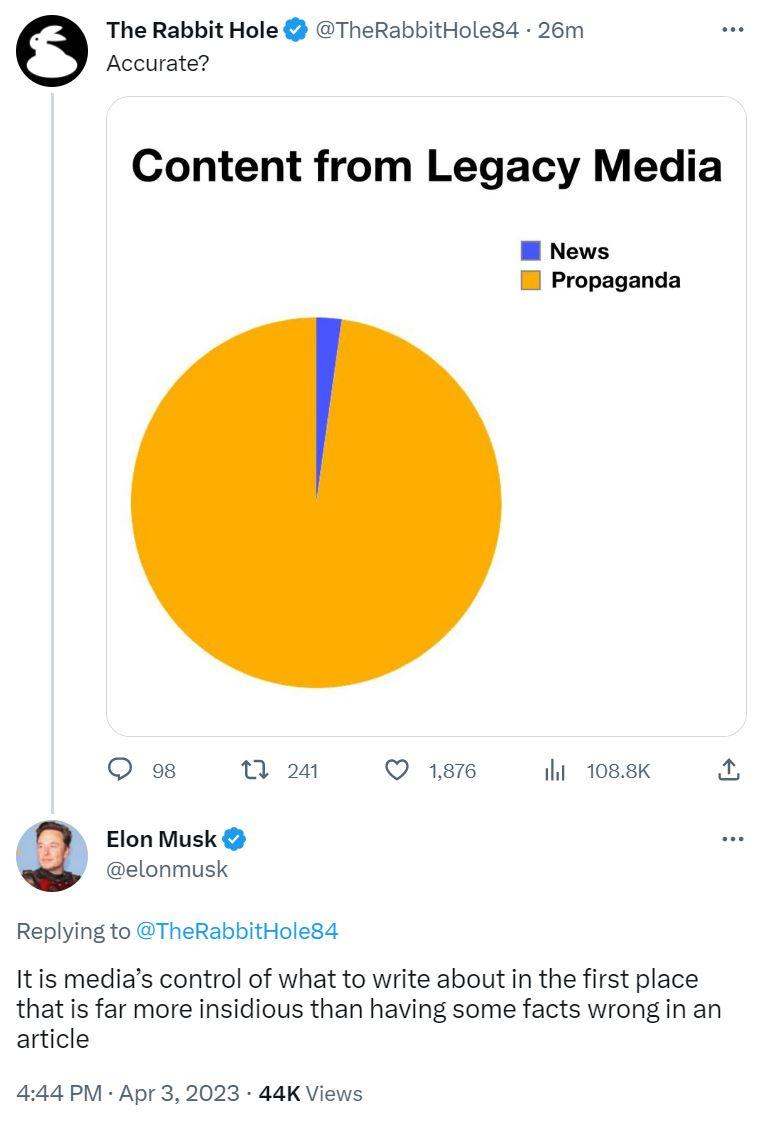
Task: Open more options on Elon Musk reply
Action: coord(732,838)
